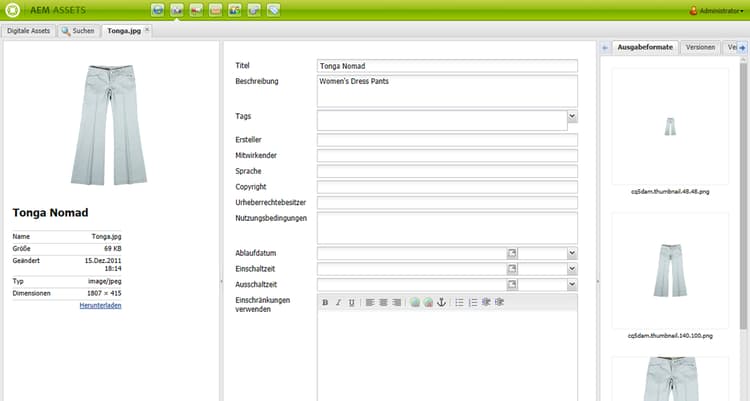This screenshot has width=750, height=401.
Task: Switch to the Suchen tab
Action: click(x=78, y=31)
